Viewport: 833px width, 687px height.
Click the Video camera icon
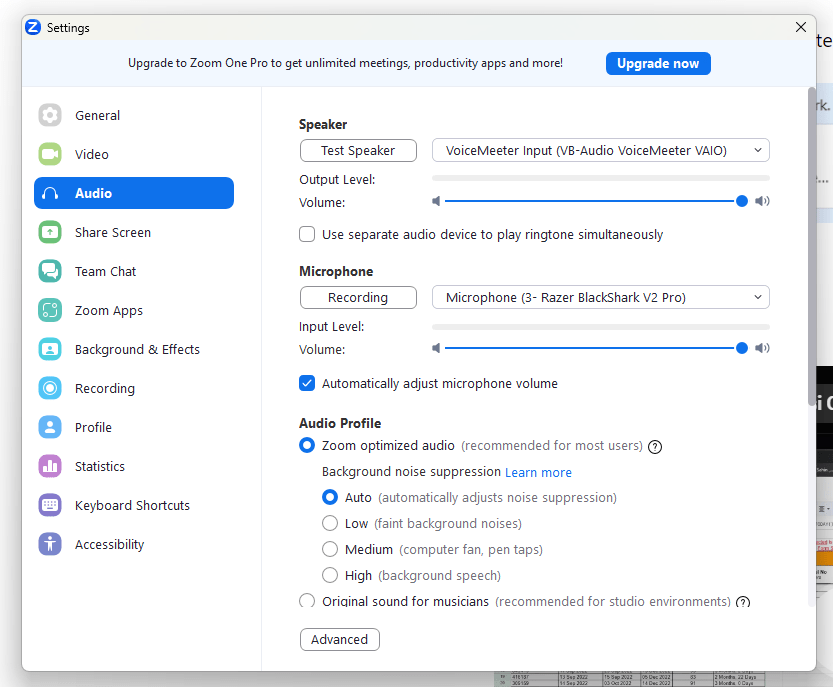pyautogui.click(x=50, y=154)
